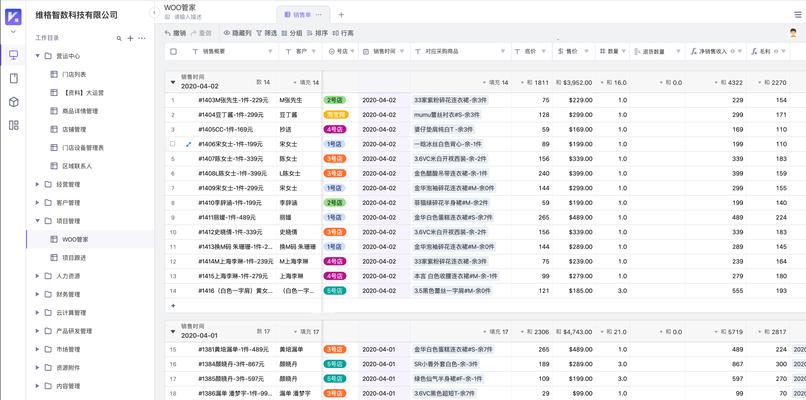Open the hamburger menu at top right
806x400 pixels.
tap(798, 14)
